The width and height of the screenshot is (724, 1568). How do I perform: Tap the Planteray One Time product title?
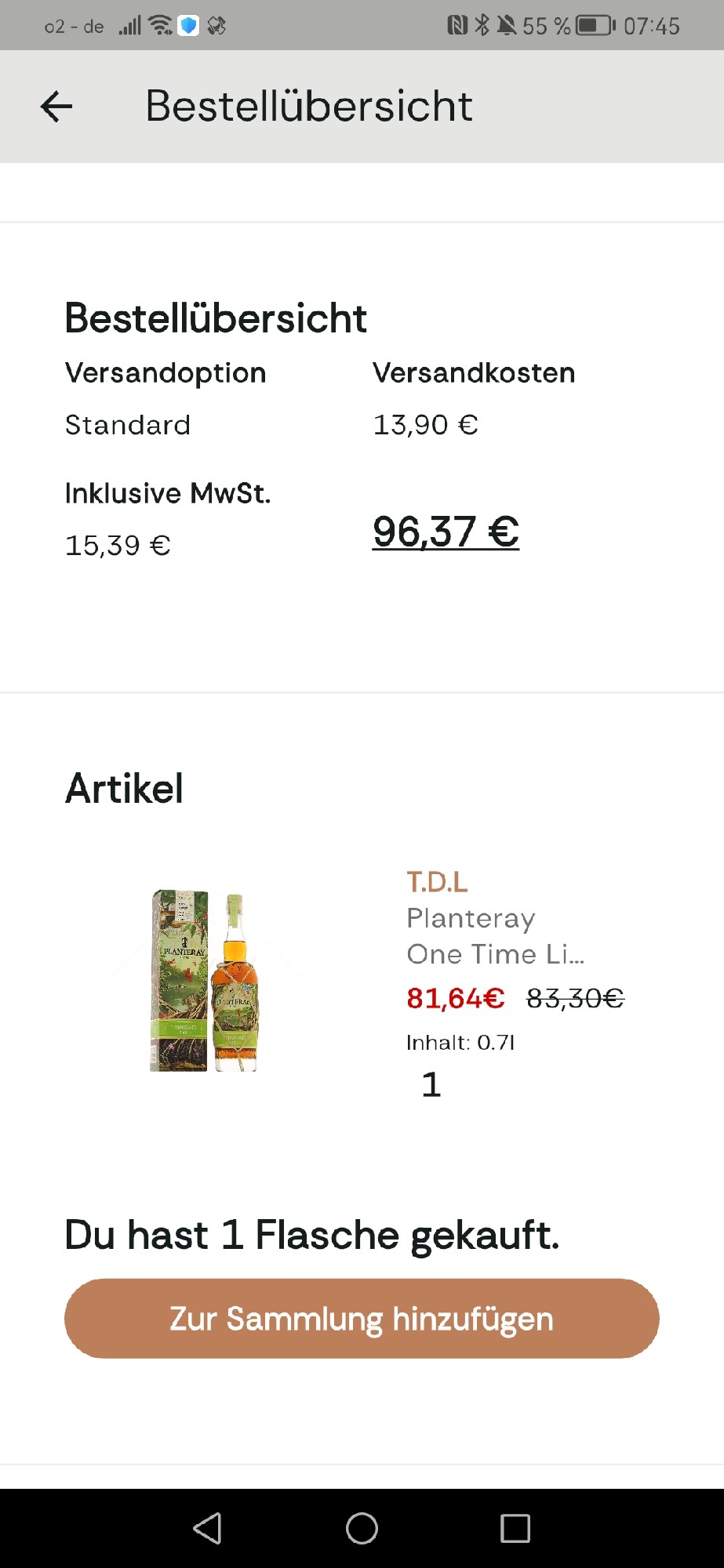coord(494,936)
